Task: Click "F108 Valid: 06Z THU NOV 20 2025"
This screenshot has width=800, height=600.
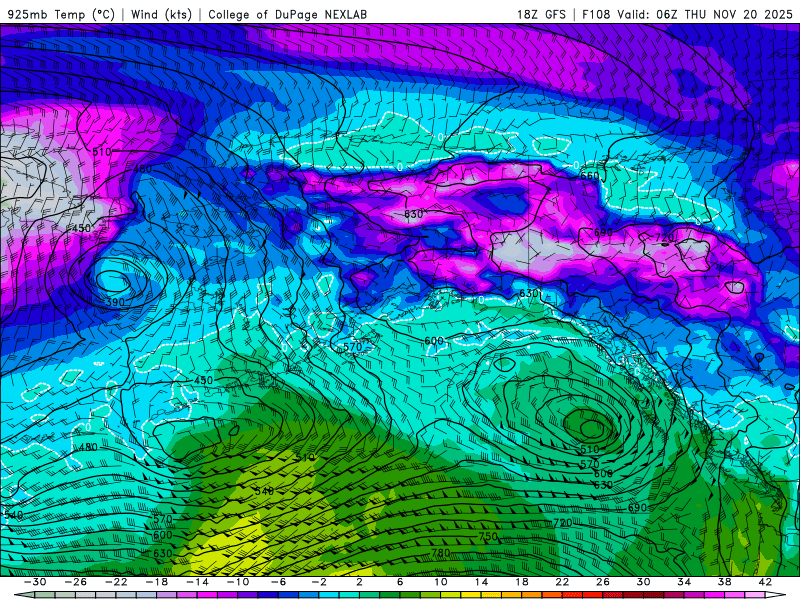Action: click(687, 14)
